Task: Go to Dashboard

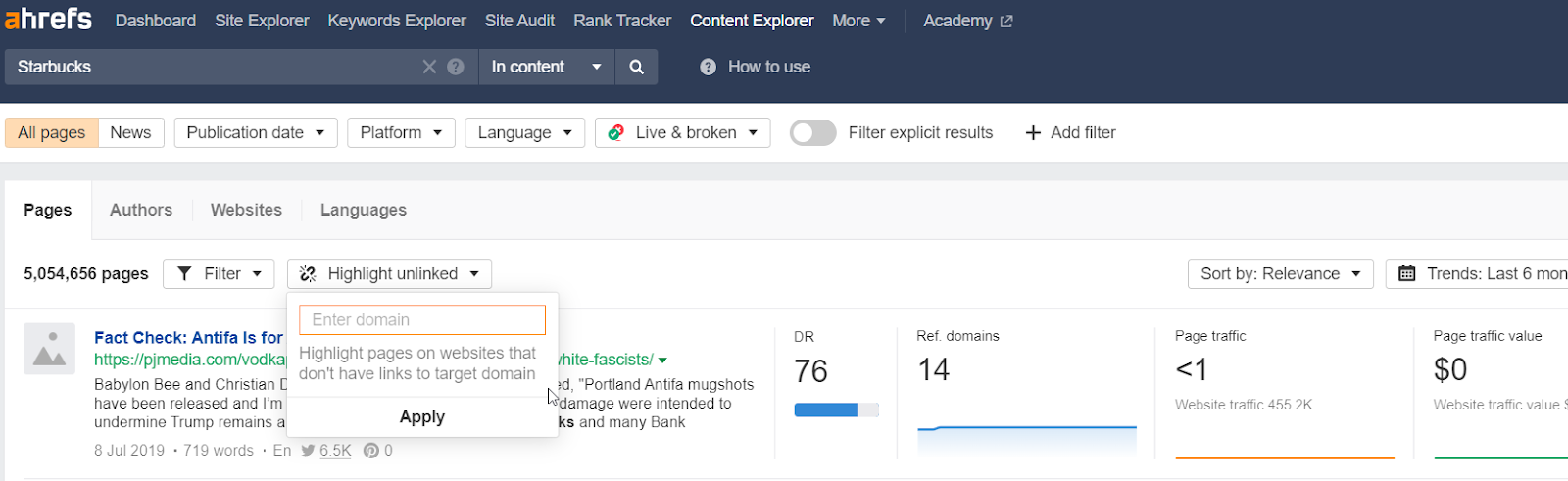Action: (156, 21)
